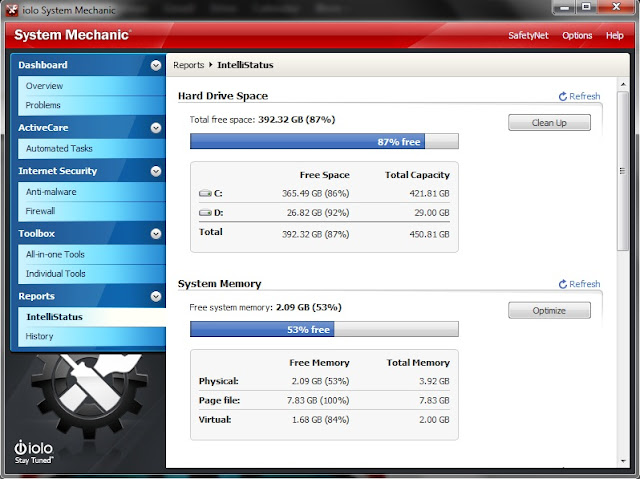
Task: Minimize the System Mechanic window
Action: tap(564, 7)
